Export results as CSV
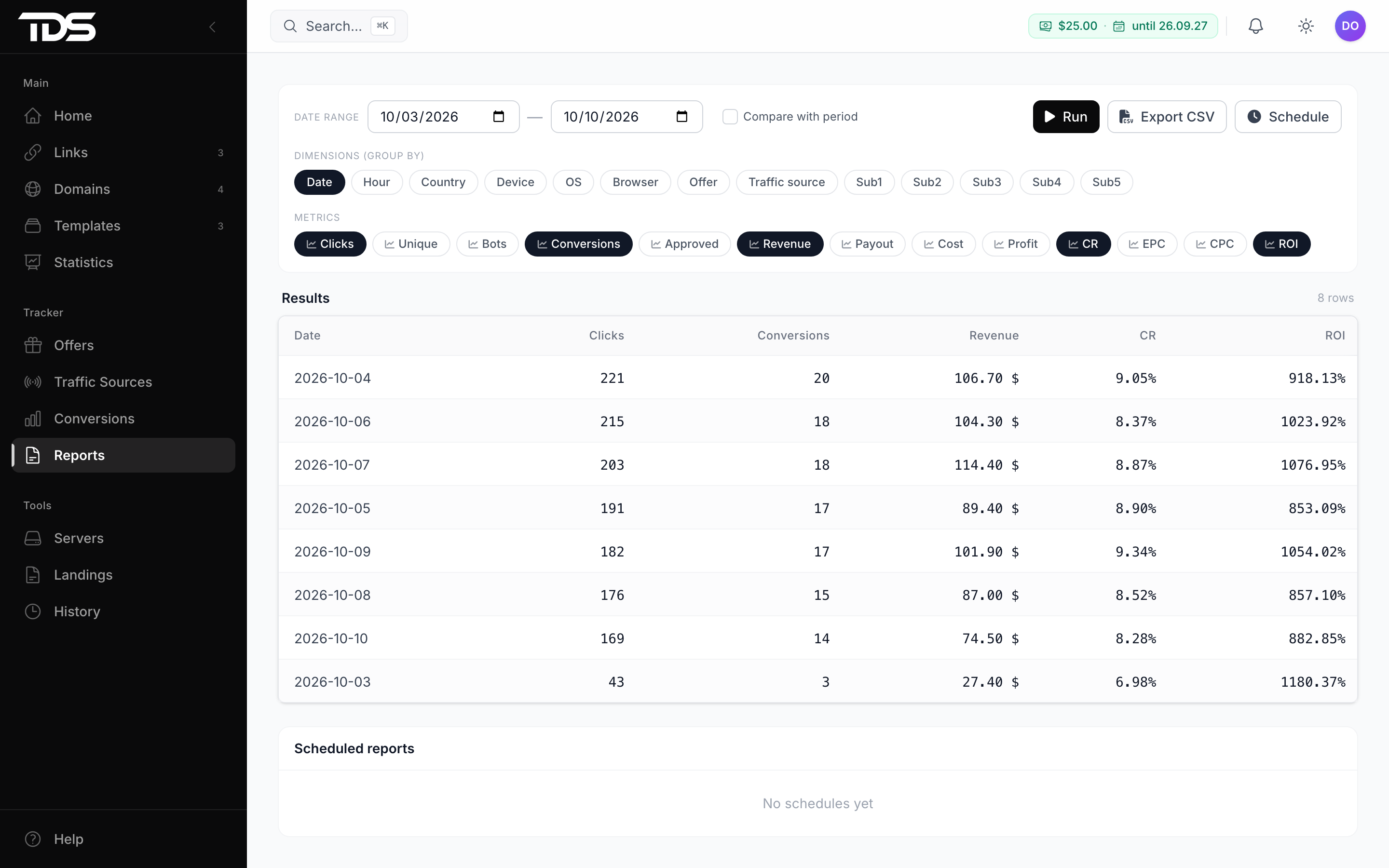 tap(1167, 117)
